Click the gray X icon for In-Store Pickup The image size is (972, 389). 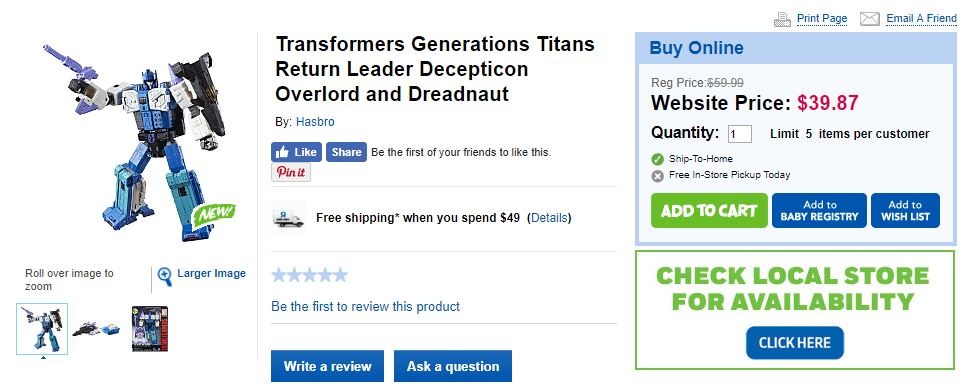(658, 176)
